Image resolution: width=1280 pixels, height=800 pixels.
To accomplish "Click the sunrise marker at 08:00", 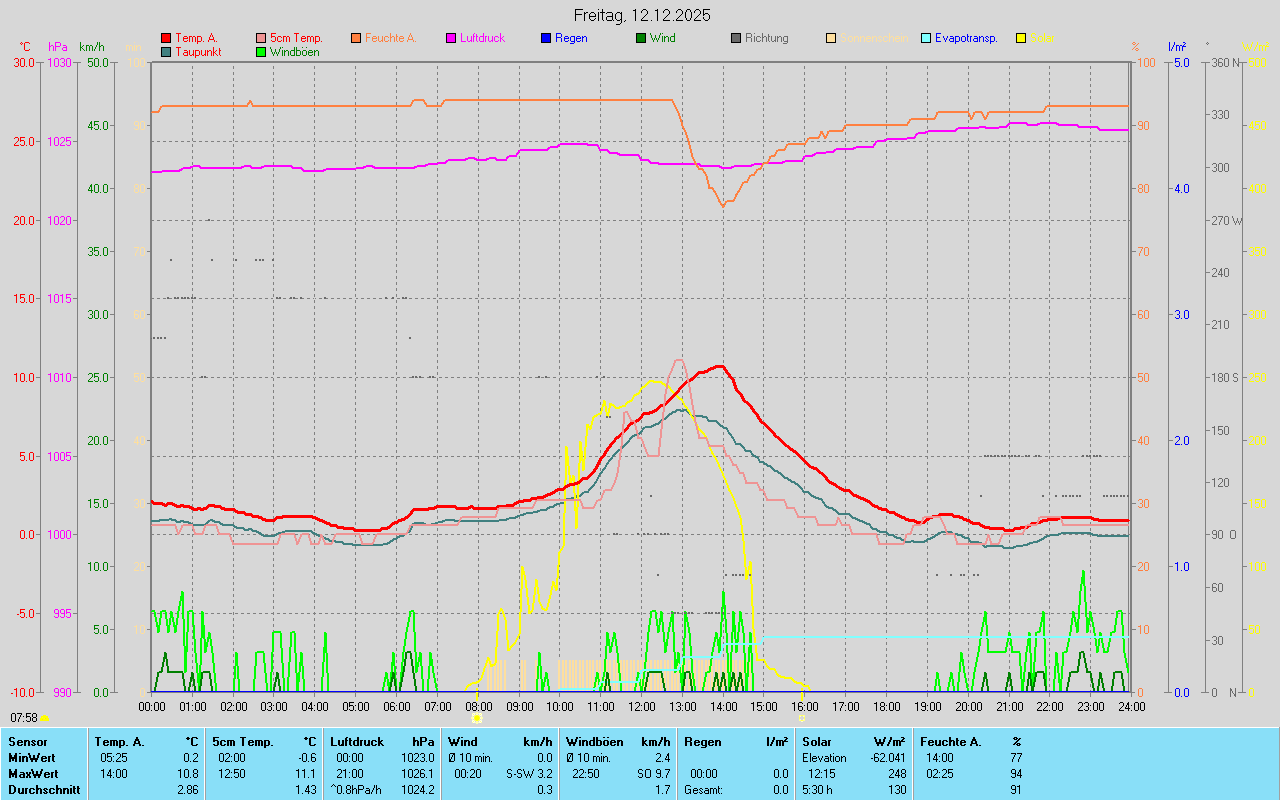I will tap(477, 718).
